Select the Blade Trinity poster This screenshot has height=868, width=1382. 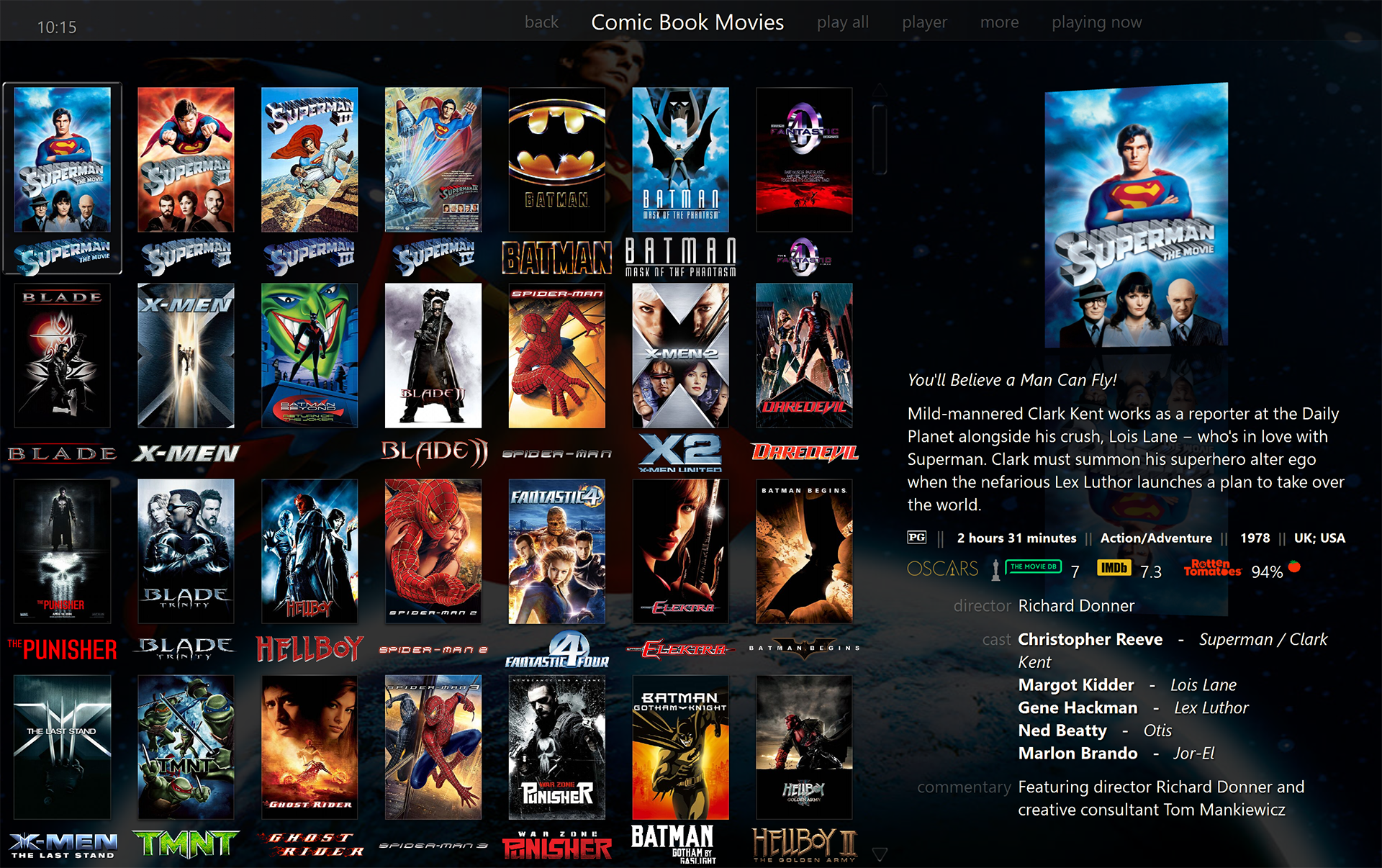pos(186,551)
